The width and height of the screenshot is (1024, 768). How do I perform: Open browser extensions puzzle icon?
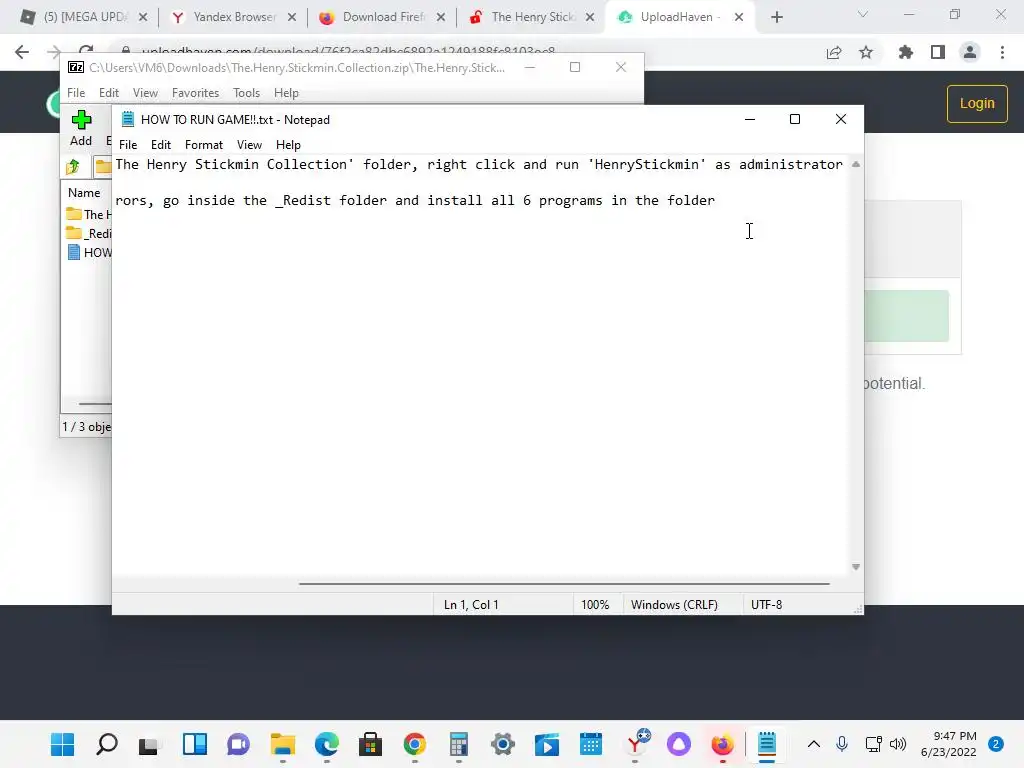(905, 52)
